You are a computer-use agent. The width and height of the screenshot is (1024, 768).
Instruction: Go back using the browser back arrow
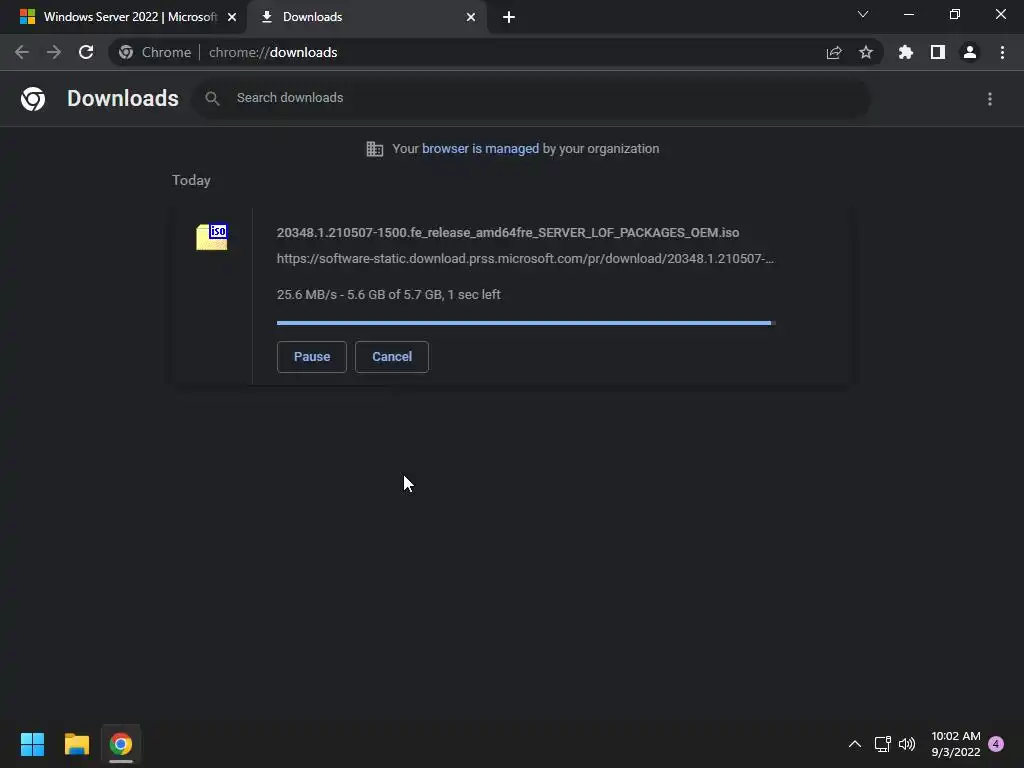pyautogui.click(x=22, y=52)
